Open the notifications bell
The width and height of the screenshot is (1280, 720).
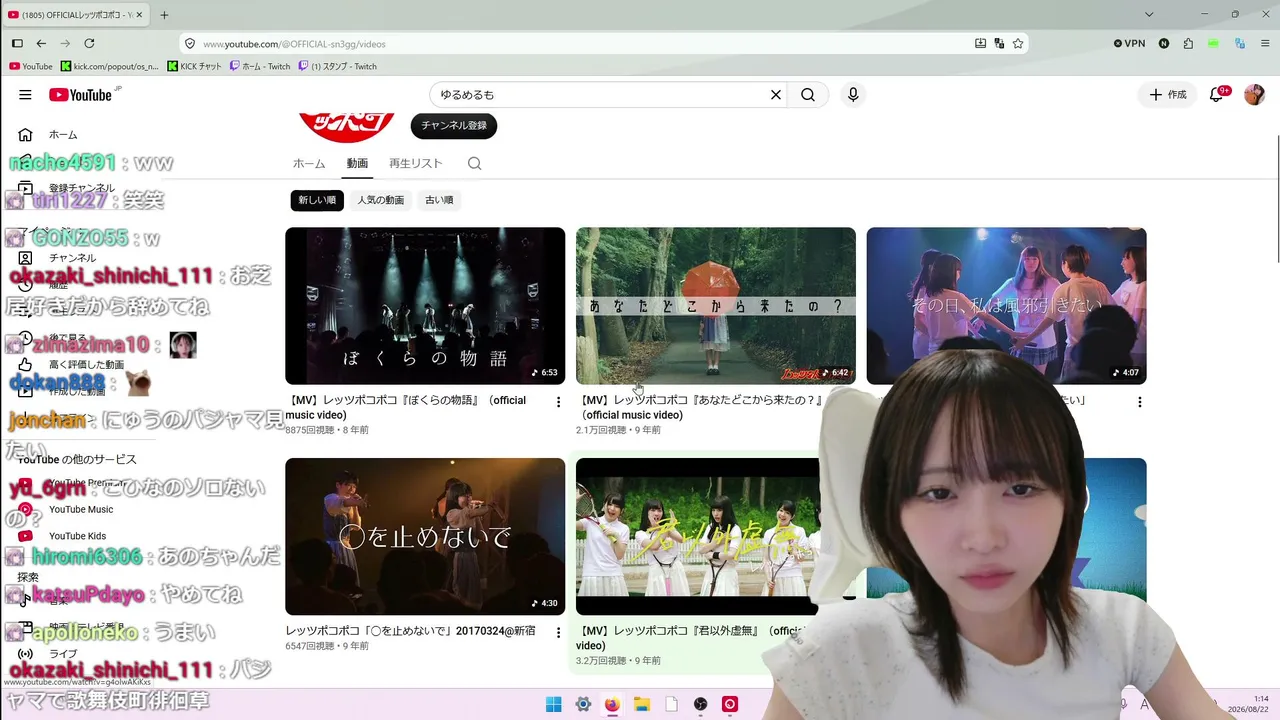point(1217,95)
